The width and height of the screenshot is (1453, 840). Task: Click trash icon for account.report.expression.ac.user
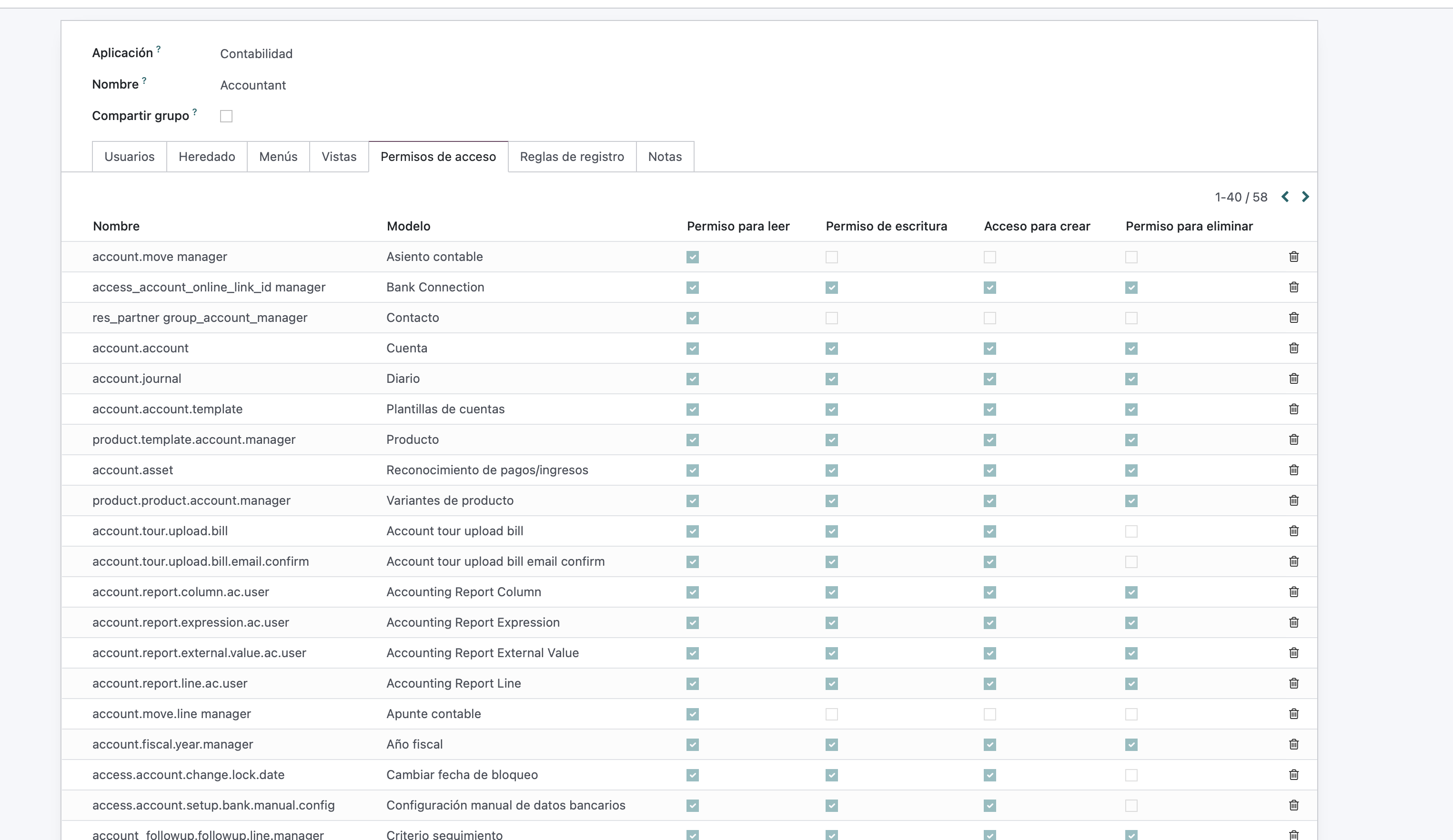click(x=1293, y=623)
